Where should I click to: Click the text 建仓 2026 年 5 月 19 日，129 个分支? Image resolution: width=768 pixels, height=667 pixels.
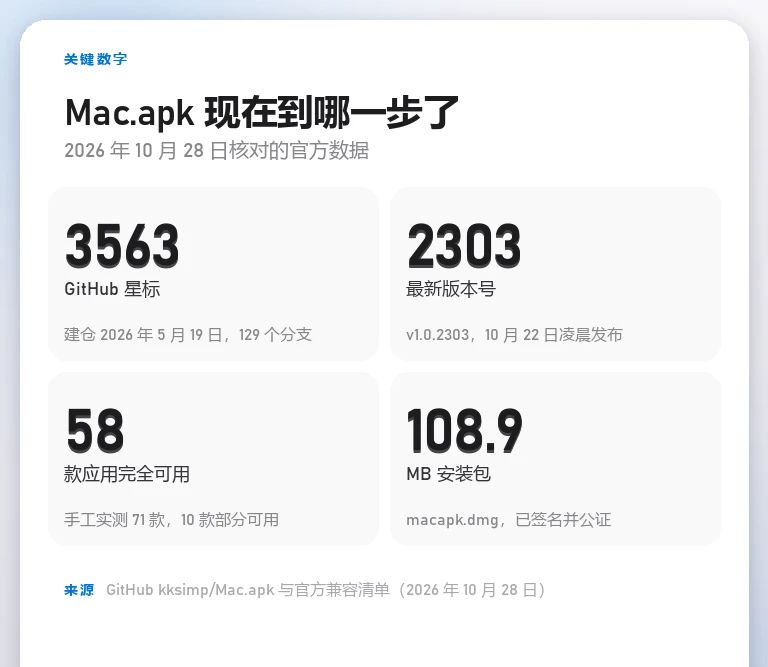tap(188, 334)
